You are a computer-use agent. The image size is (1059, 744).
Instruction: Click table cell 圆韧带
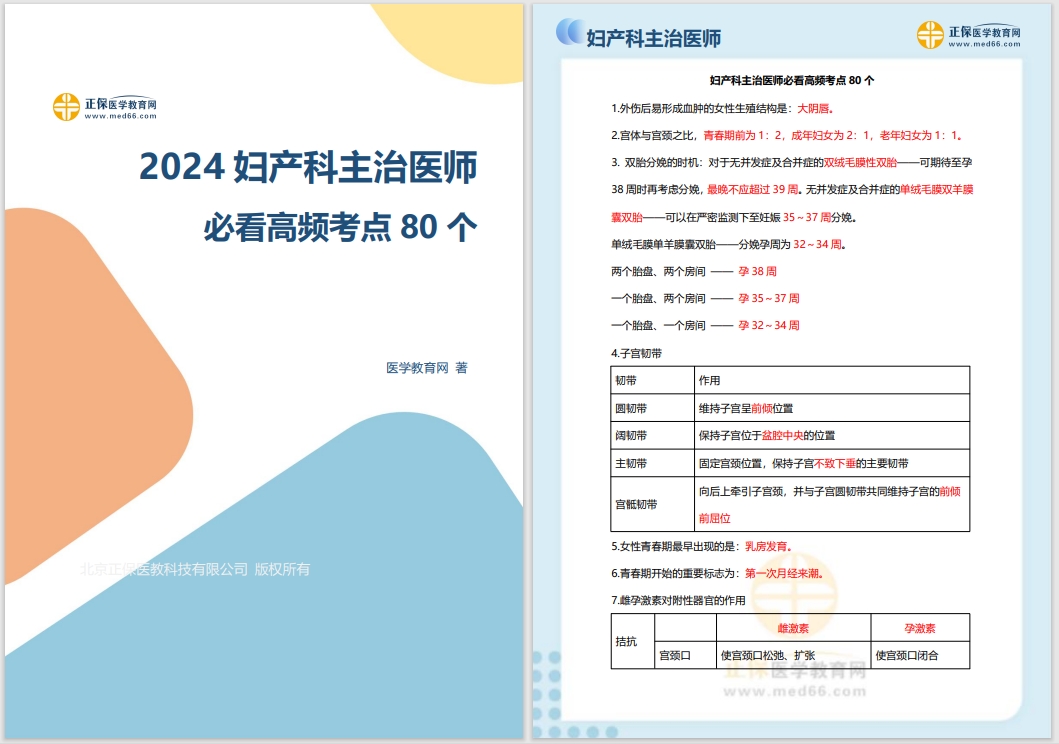[652, 408]
